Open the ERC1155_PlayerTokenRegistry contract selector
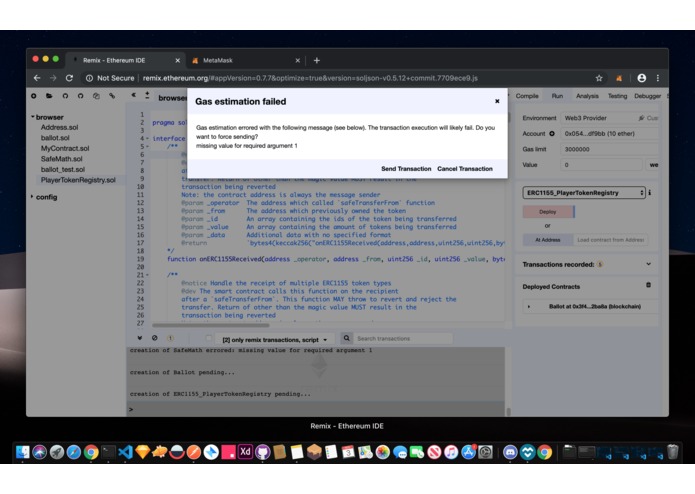 click(584, 193)
